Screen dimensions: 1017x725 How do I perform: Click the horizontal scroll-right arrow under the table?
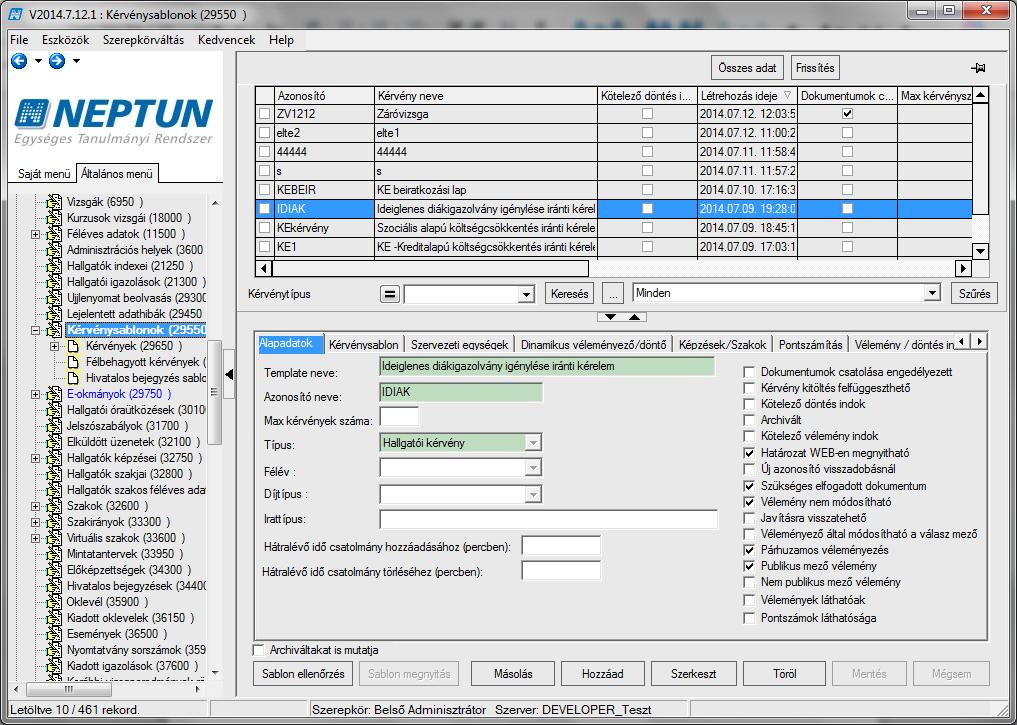click(963, 267)
